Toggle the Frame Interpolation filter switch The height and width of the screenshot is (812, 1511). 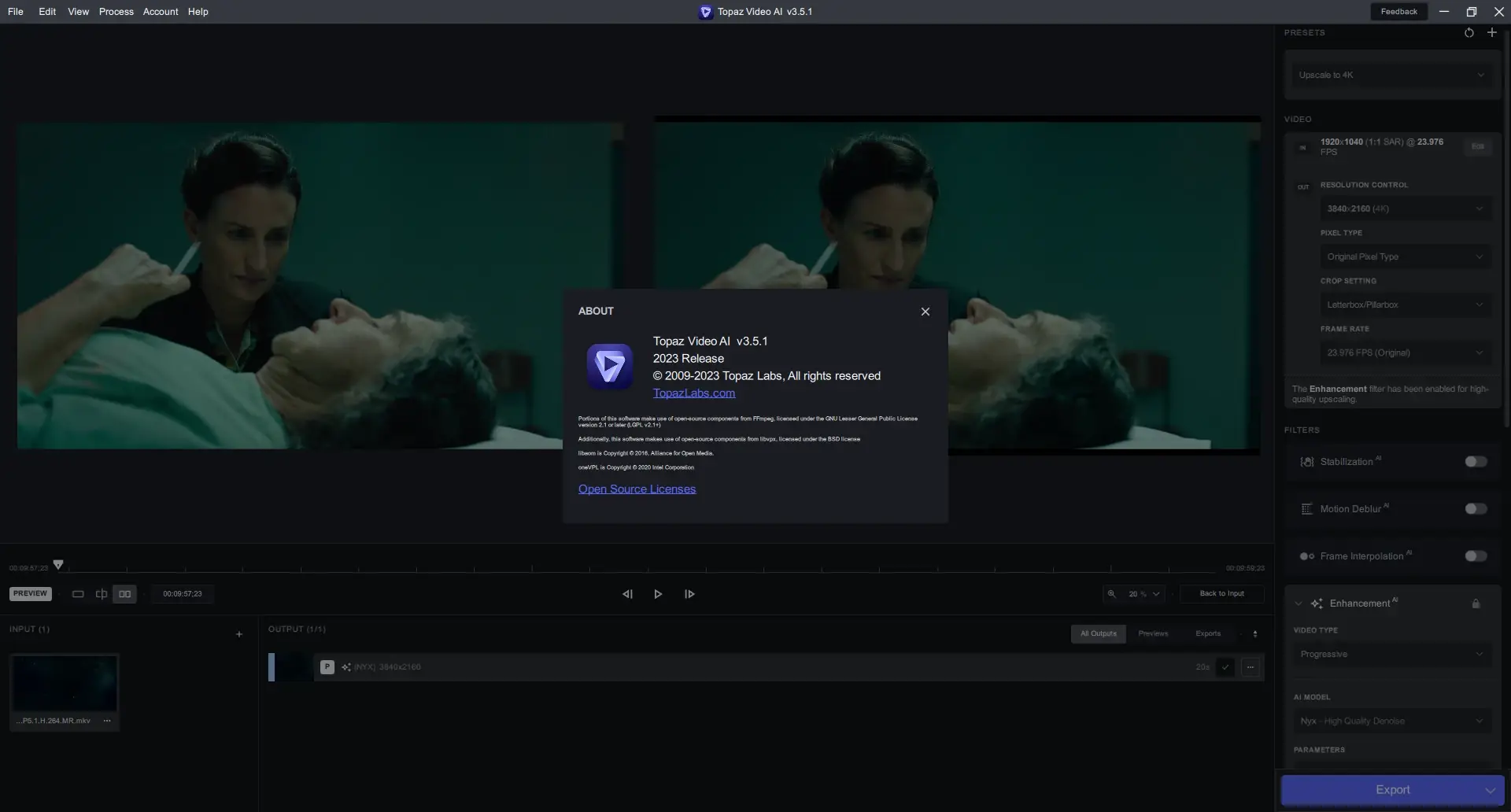coord(1476,556)
